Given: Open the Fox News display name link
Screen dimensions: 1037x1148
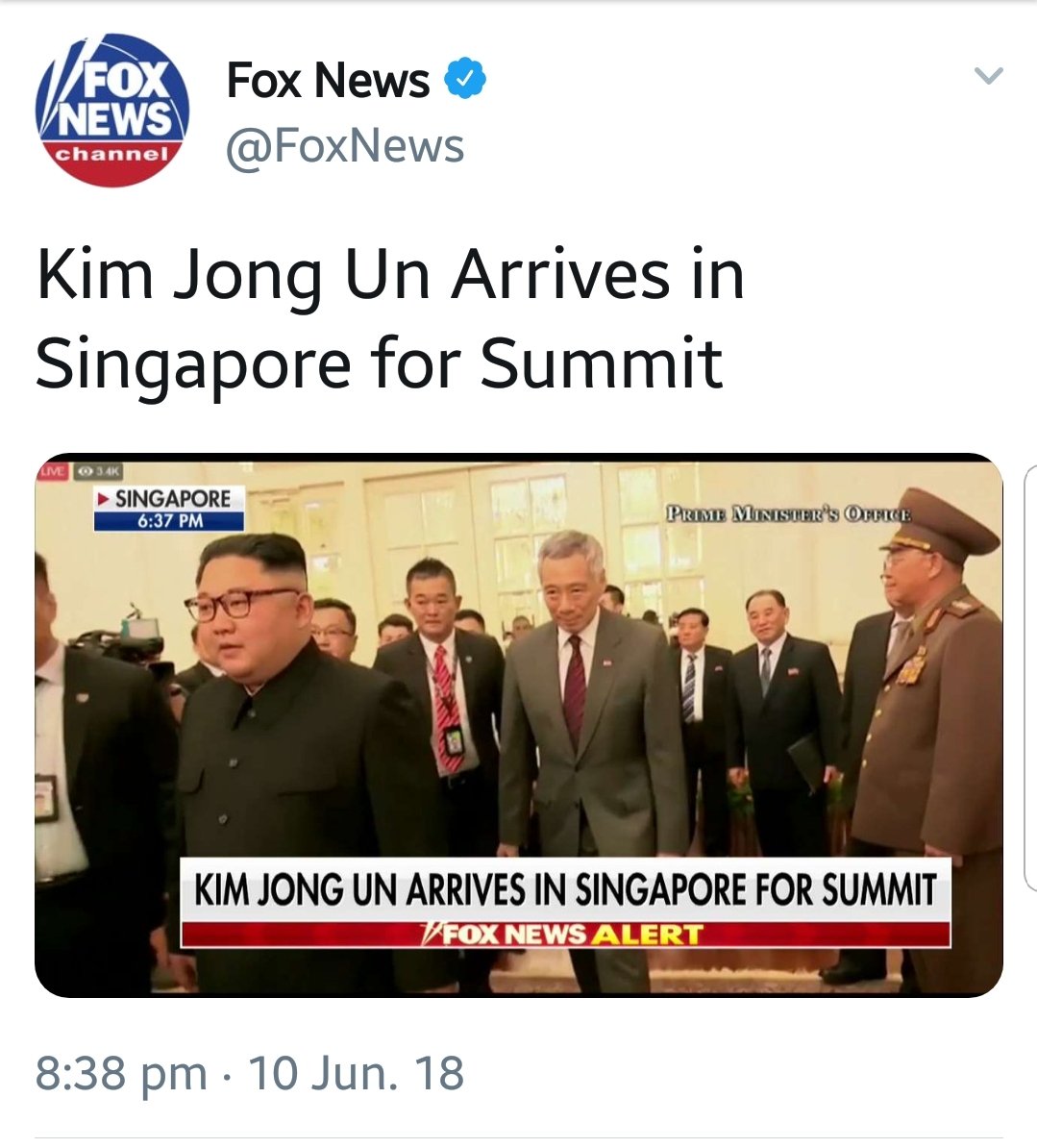Looking at the screenshot, I should point(328,79).
